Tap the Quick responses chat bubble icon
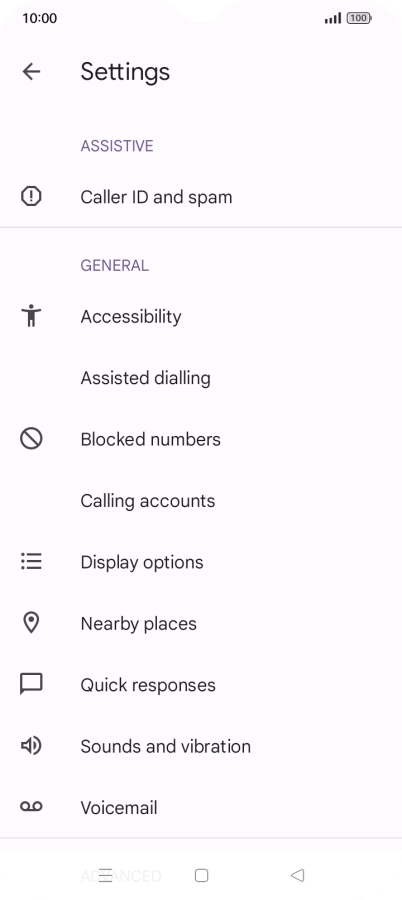Screen dimensions: 402x900 [31, 685]
